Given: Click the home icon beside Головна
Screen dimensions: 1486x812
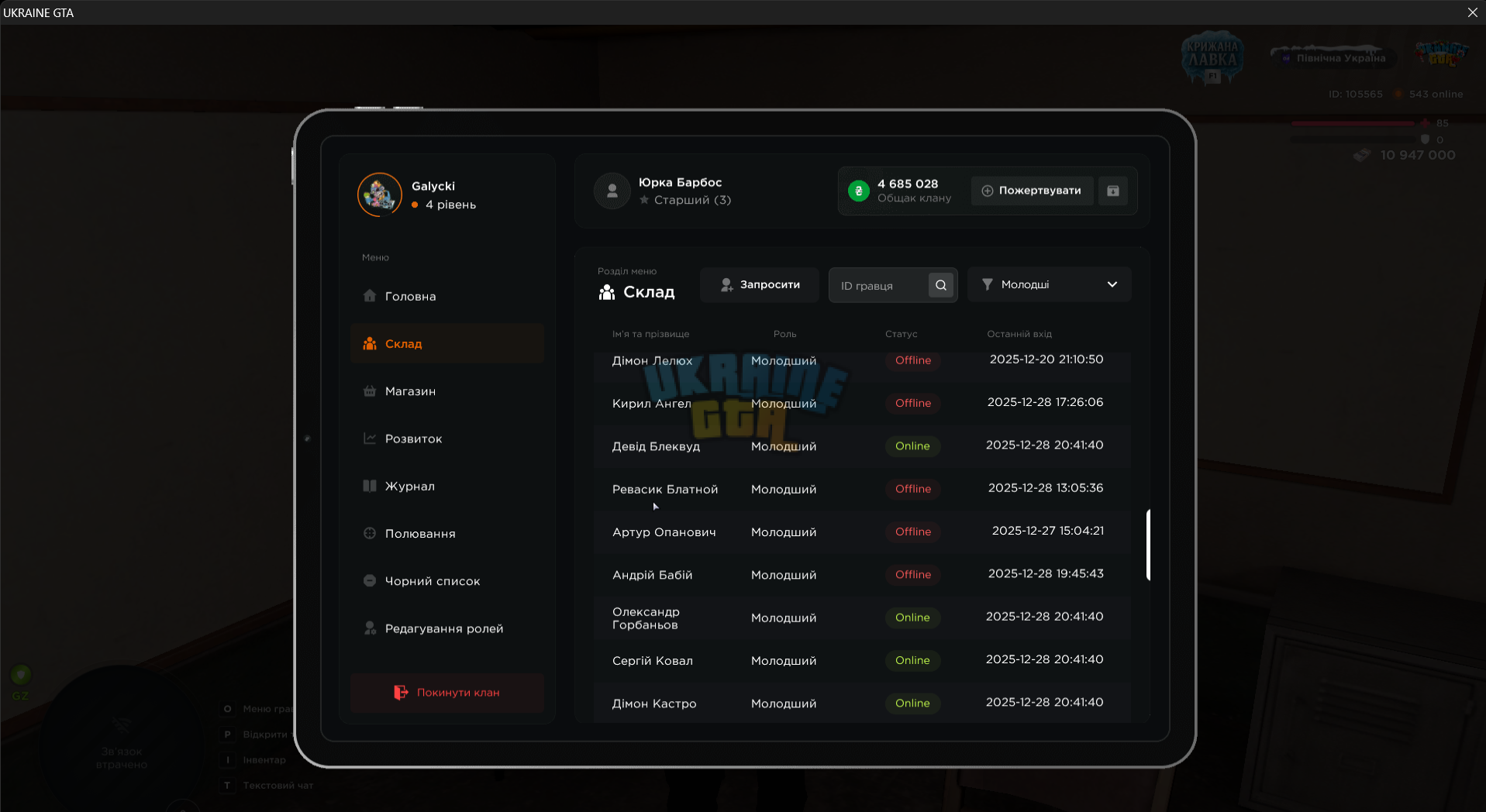Looking at the screenshot, I should pos(370,296).
